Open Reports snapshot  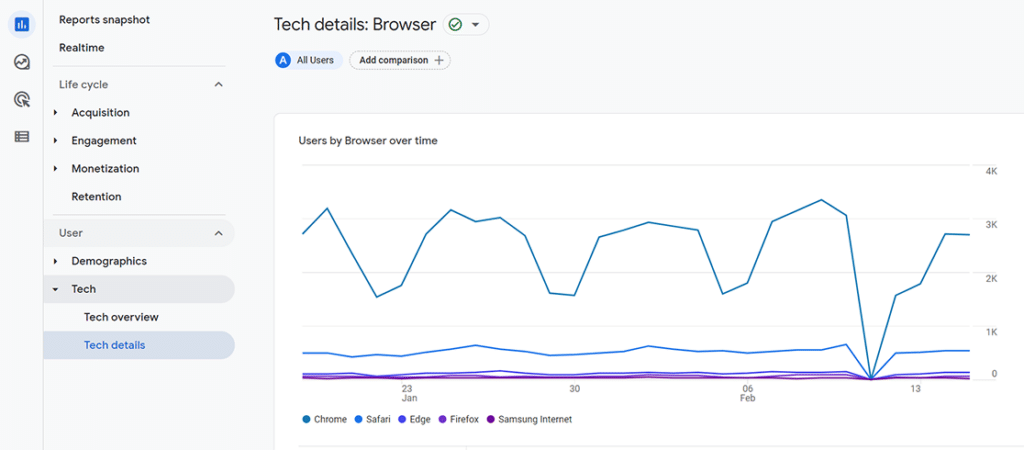[x=104, y=20]
